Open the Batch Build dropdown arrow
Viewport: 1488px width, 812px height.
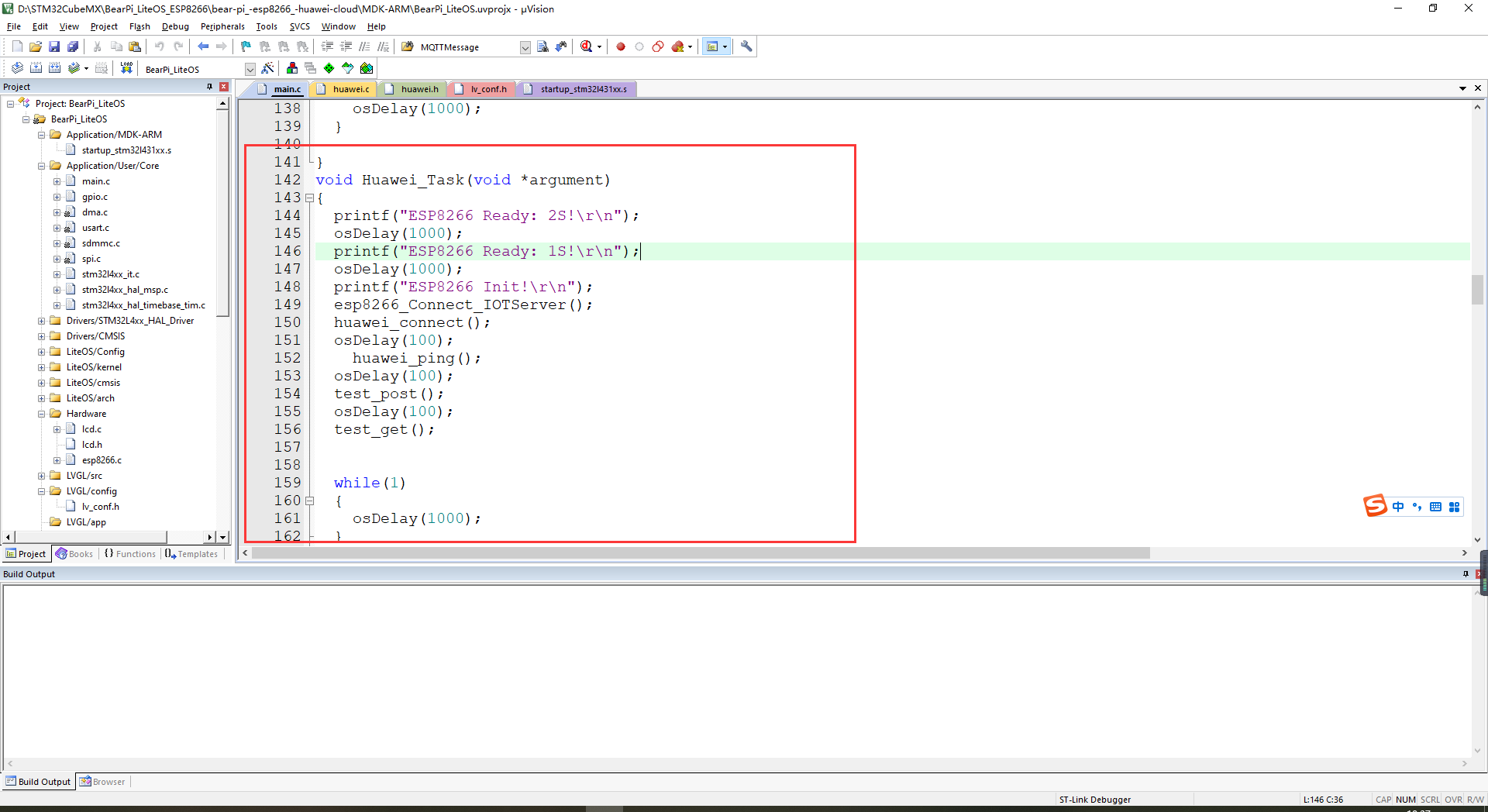(86, 68)
